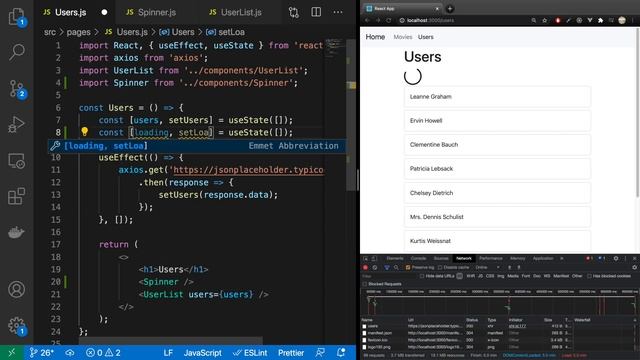Open the browser extensions puzzle icon
The height and width of the screenshot is (360, 640).
click(600, 20)
